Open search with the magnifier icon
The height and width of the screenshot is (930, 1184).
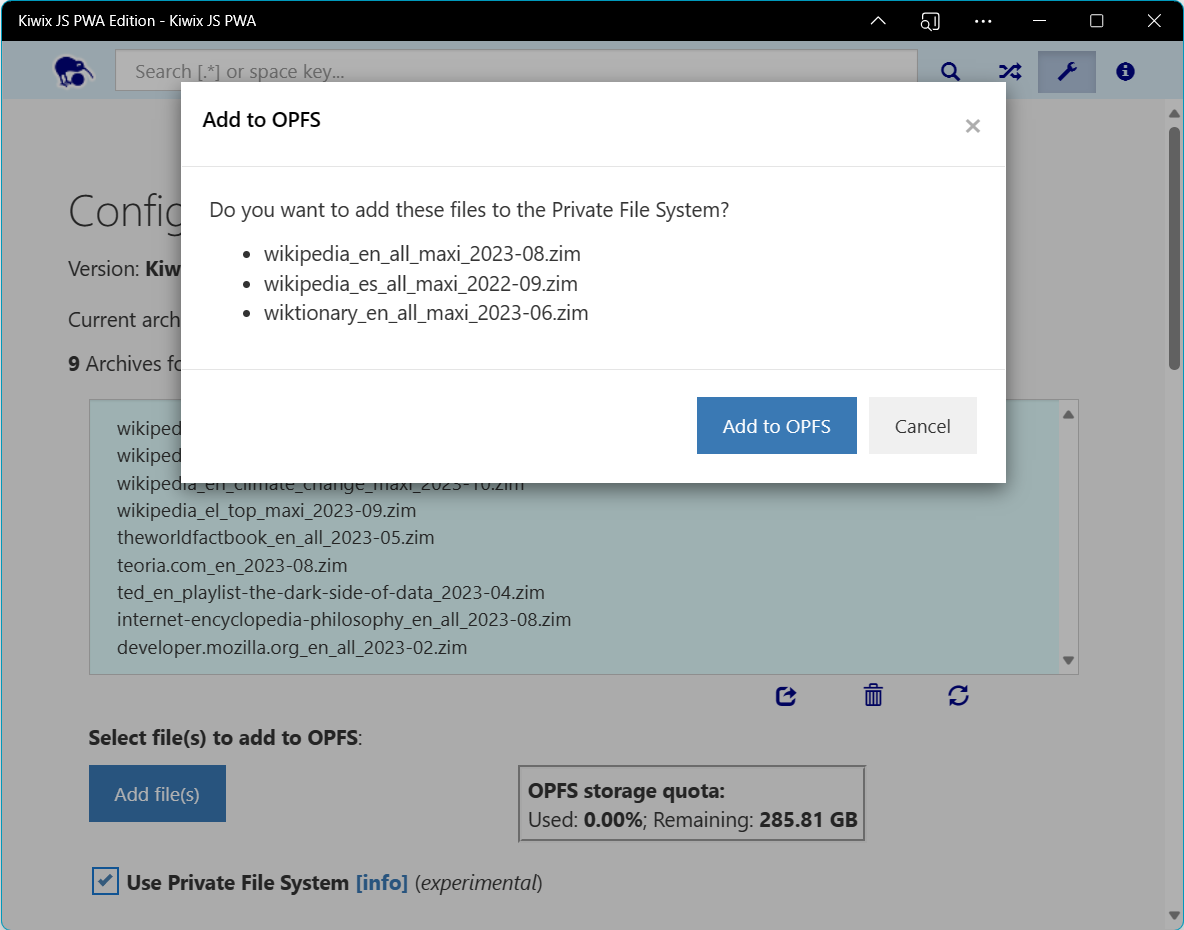pyautogui.click(x=949, y=71)
